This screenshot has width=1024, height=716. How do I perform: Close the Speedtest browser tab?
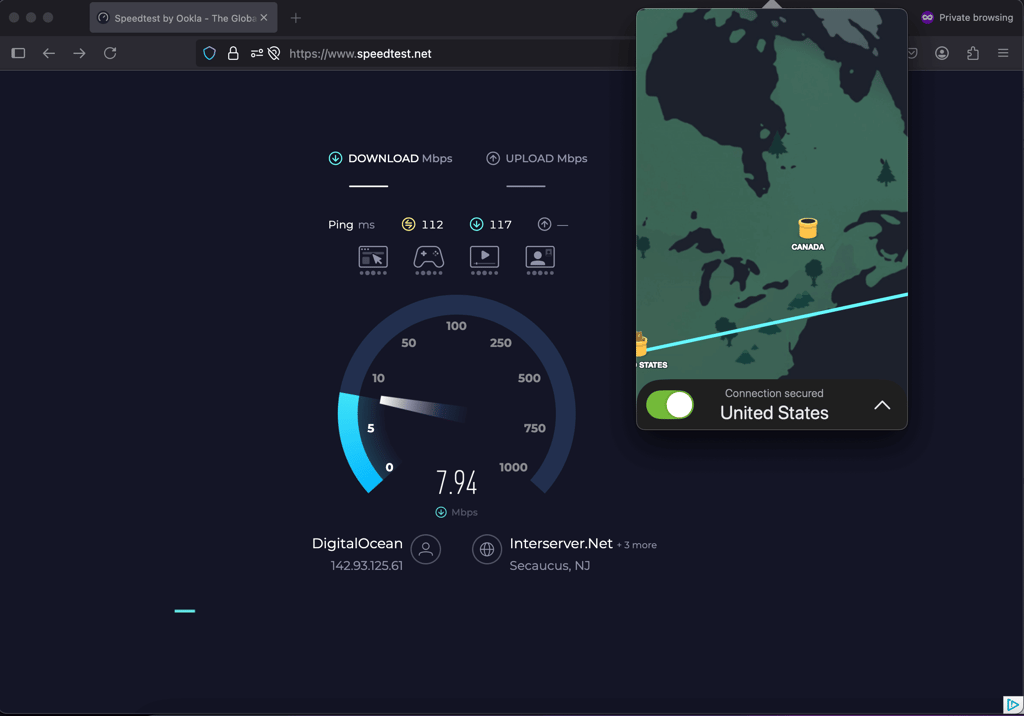pyautogui.click(x=264, y=18)
